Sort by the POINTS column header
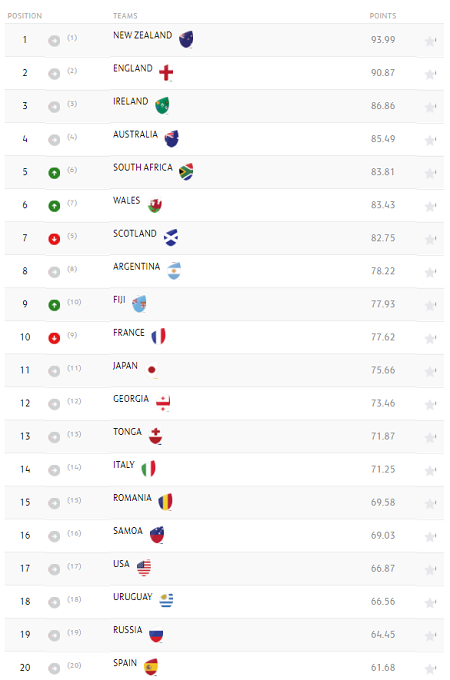The width and height of the screenshot is (450, 680). click(x=383, y=16)
